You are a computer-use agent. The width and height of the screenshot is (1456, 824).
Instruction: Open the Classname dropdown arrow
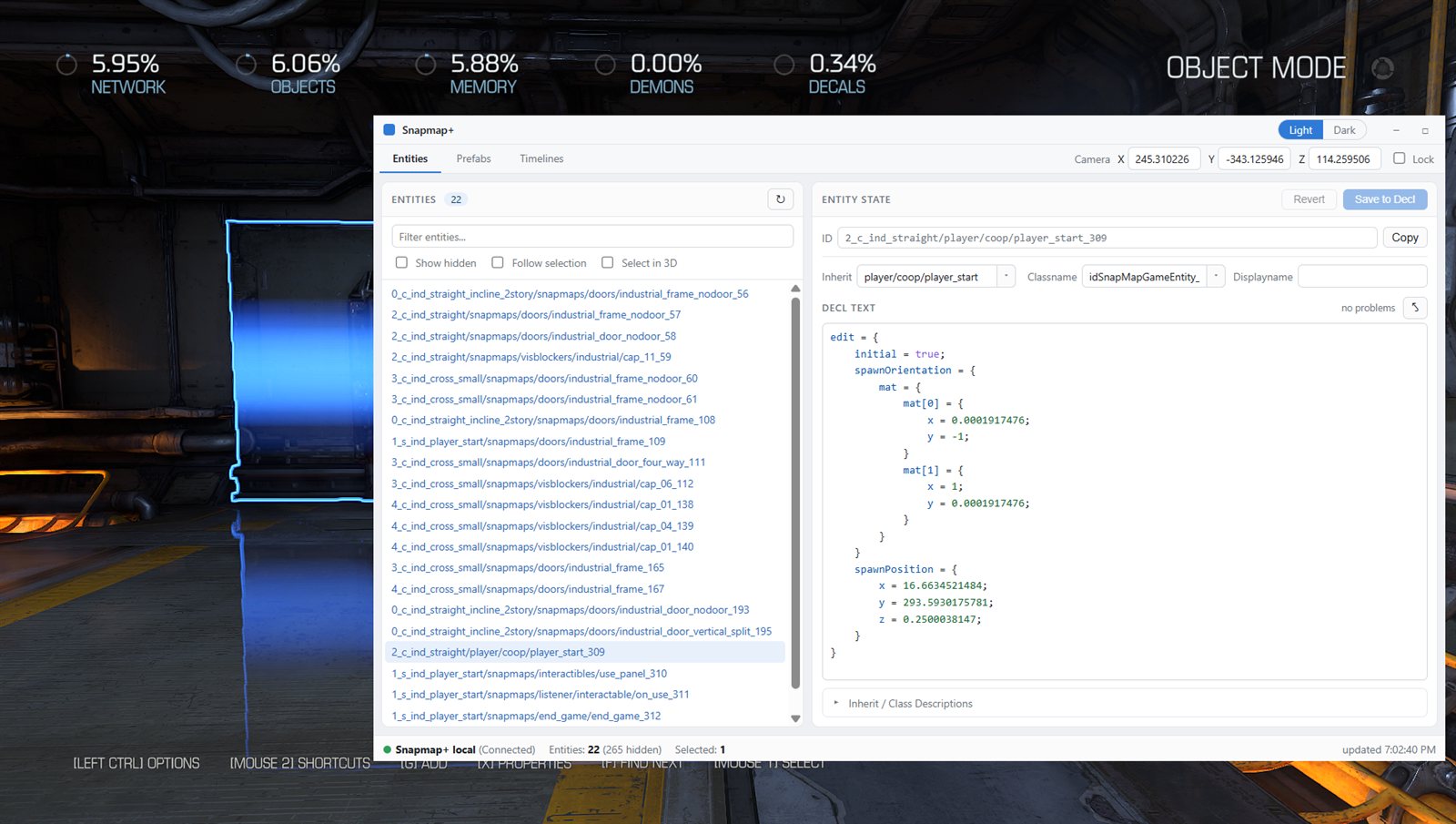tap(1216, 276)
